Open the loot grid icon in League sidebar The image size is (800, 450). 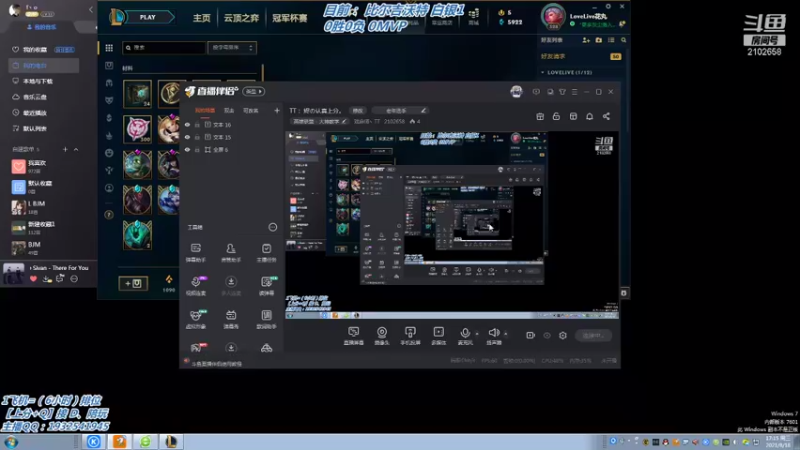(x=109, y=48)
